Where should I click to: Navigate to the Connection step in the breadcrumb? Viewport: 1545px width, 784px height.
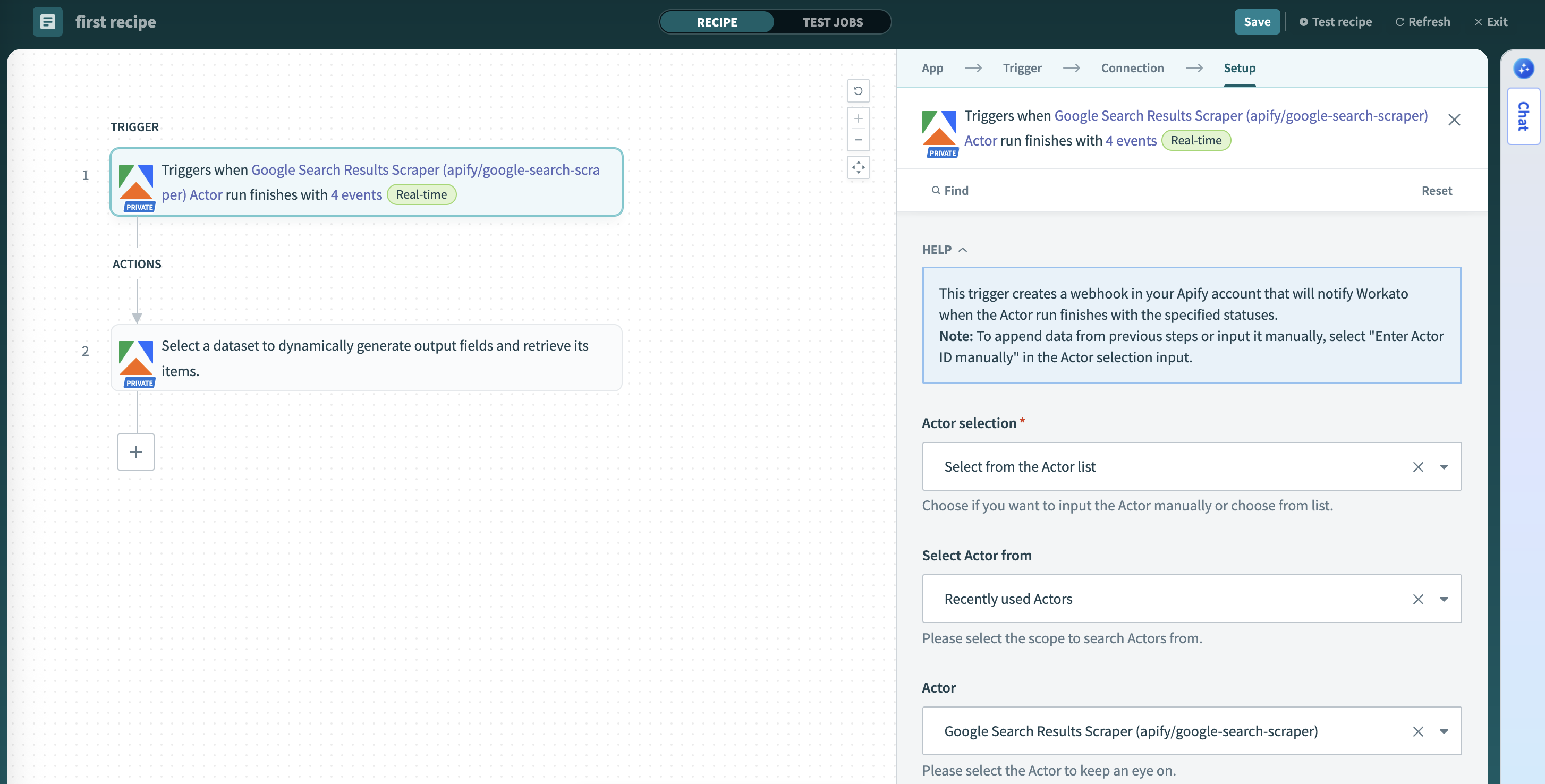click(x=1132, y=68)
